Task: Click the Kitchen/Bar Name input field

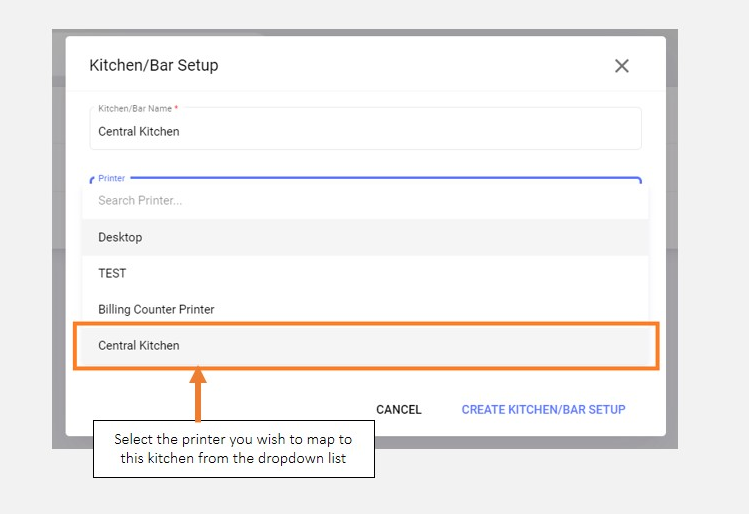Action: [x=365, y=131]
